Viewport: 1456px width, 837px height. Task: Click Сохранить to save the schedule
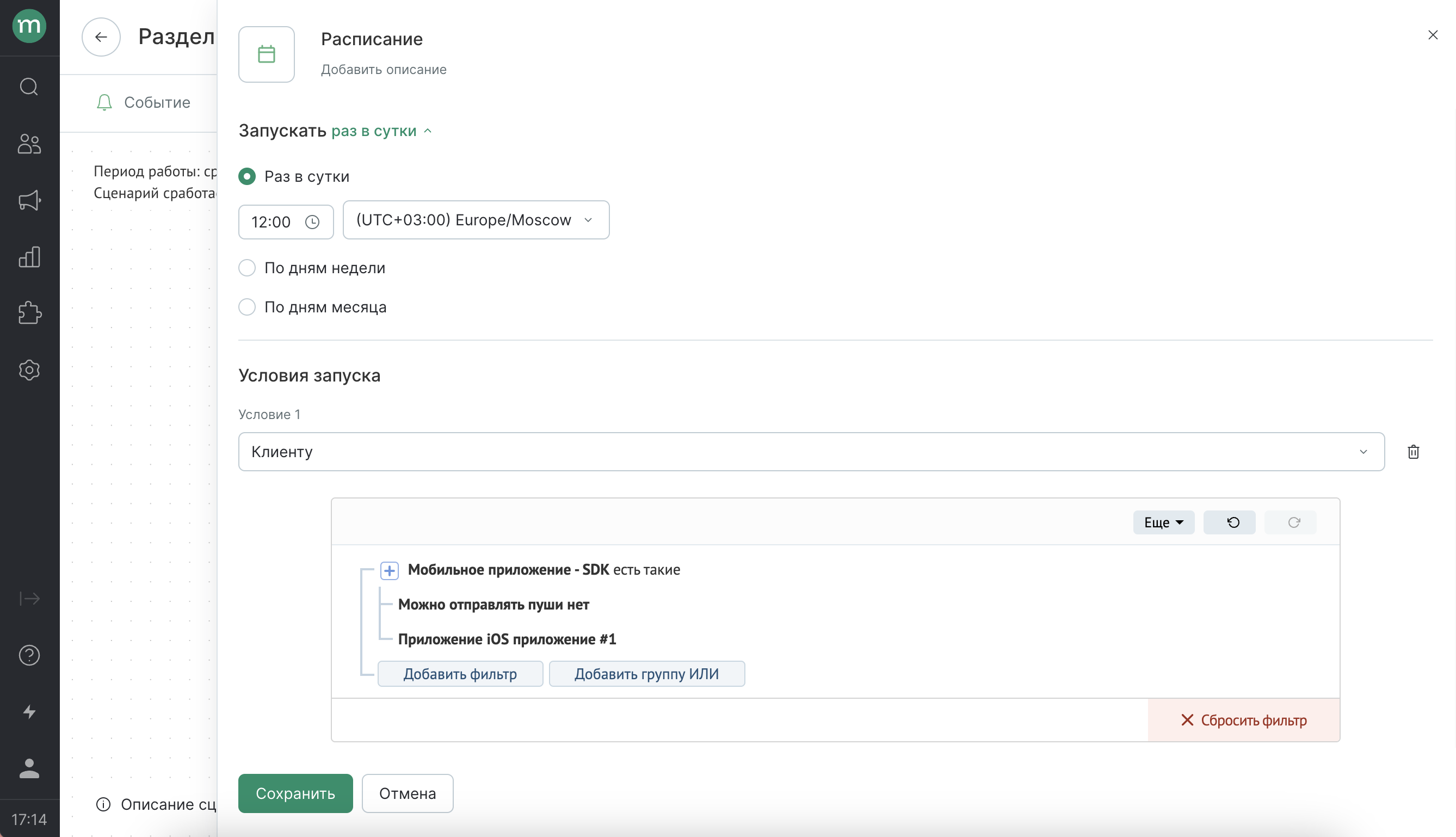(295, 793)
